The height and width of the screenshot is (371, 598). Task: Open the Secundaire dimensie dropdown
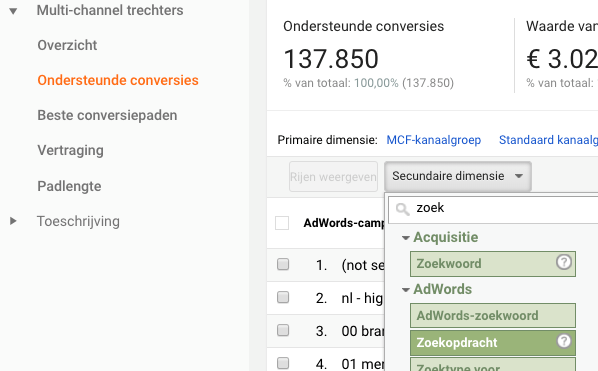(x=458, y=176)
